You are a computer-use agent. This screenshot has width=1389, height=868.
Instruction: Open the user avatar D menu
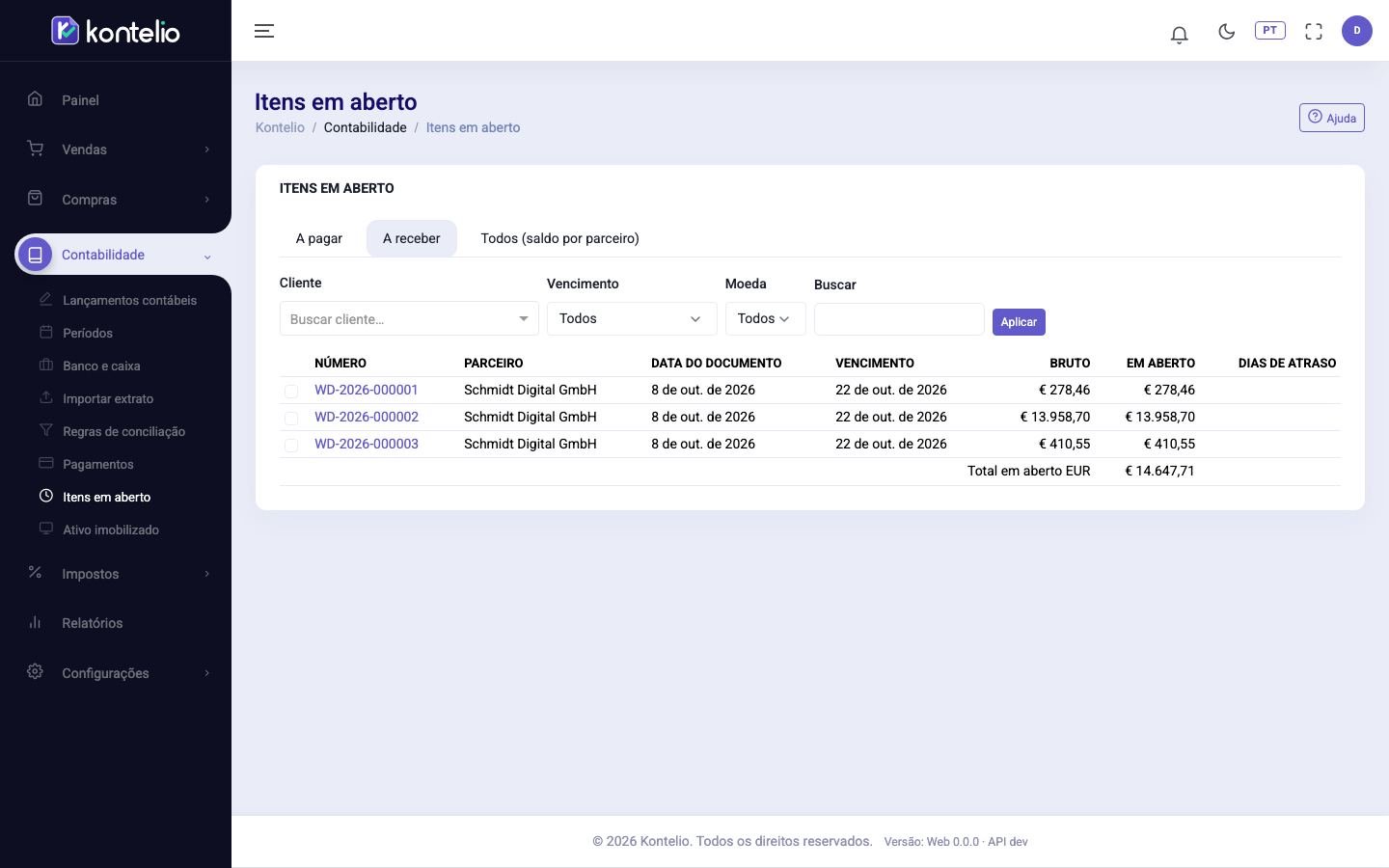pyautogui.click(x=1356, y=31)
